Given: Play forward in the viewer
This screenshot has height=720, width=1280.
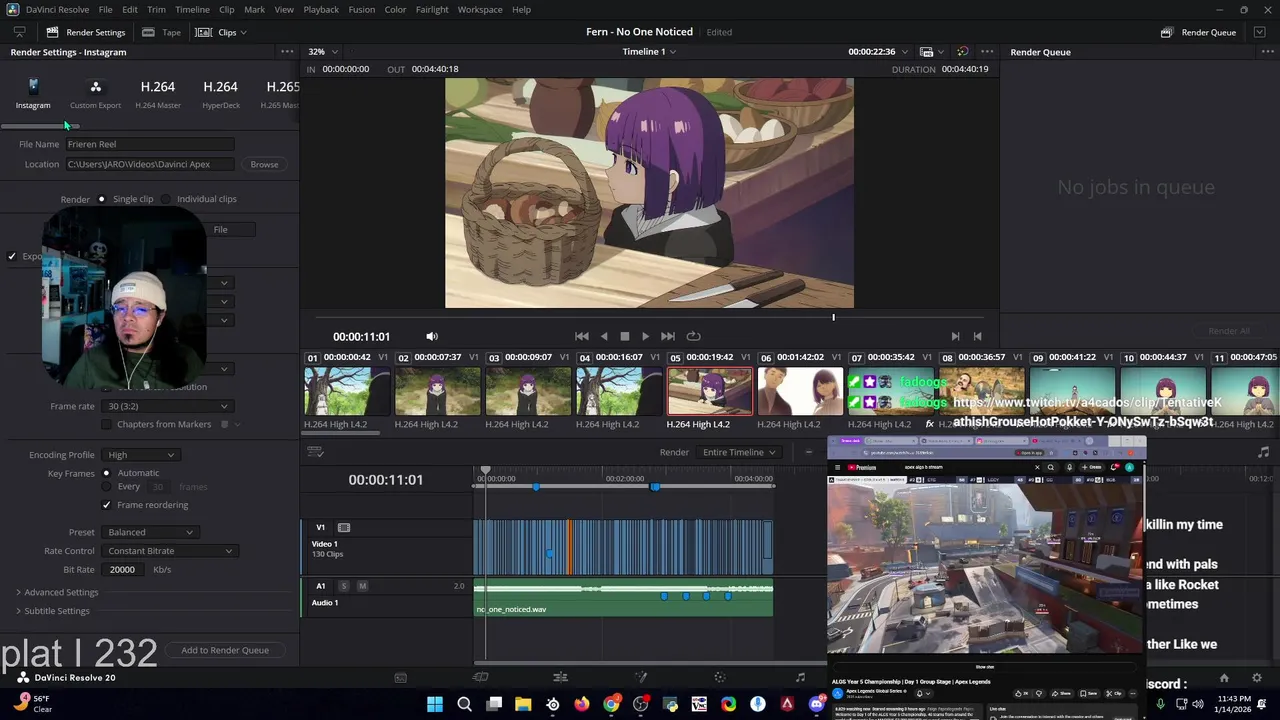Looking at the screenshot, I should coord(645,336).
